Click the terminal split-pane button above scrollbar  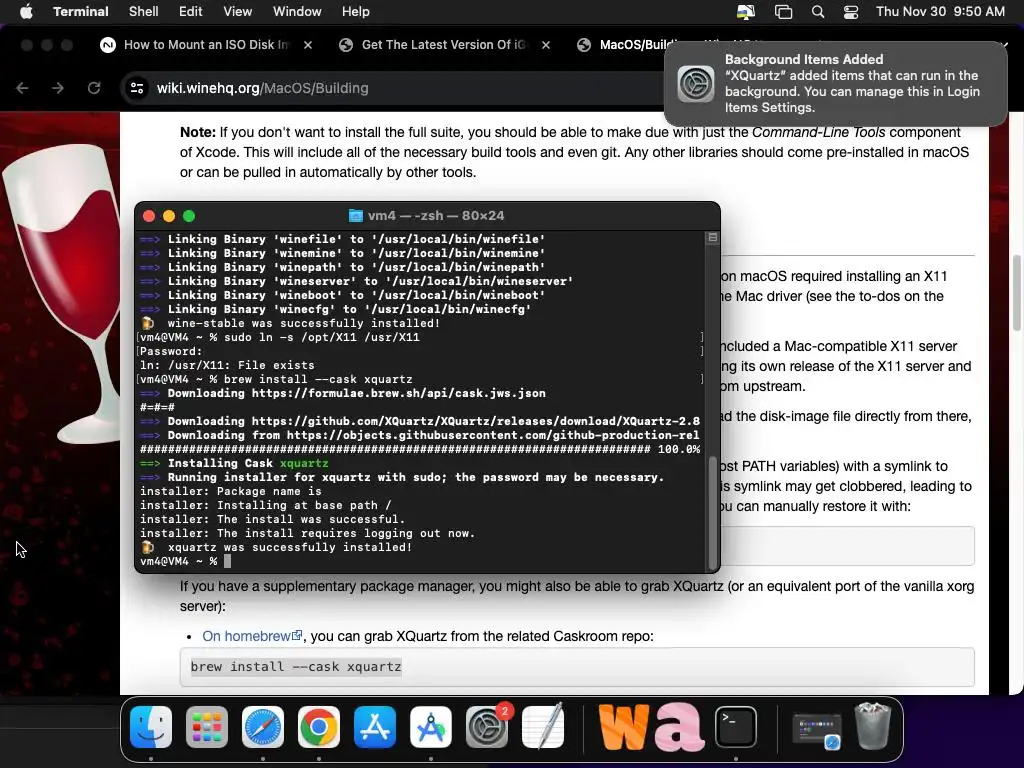point(712,238)
